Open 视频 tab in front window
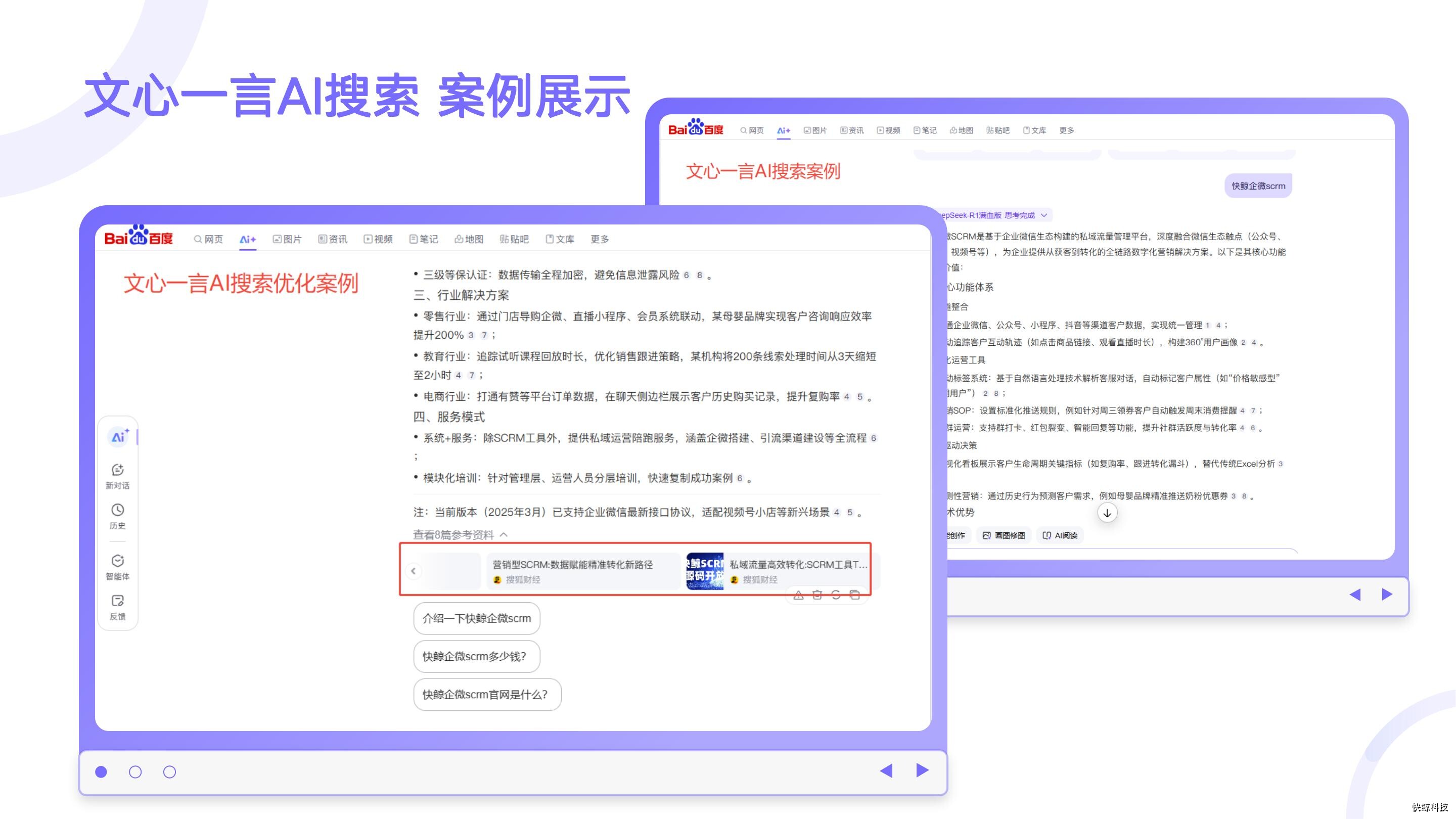Image resolution: width=1456 pixels, height=819 pixels. pyautogui.click(x=378, y=239)
